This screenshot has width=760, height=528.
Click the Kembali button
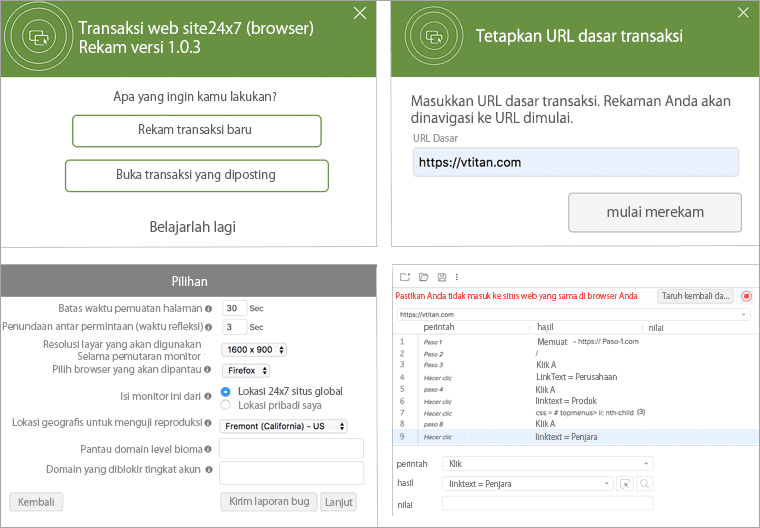click(x=36, y=502)
